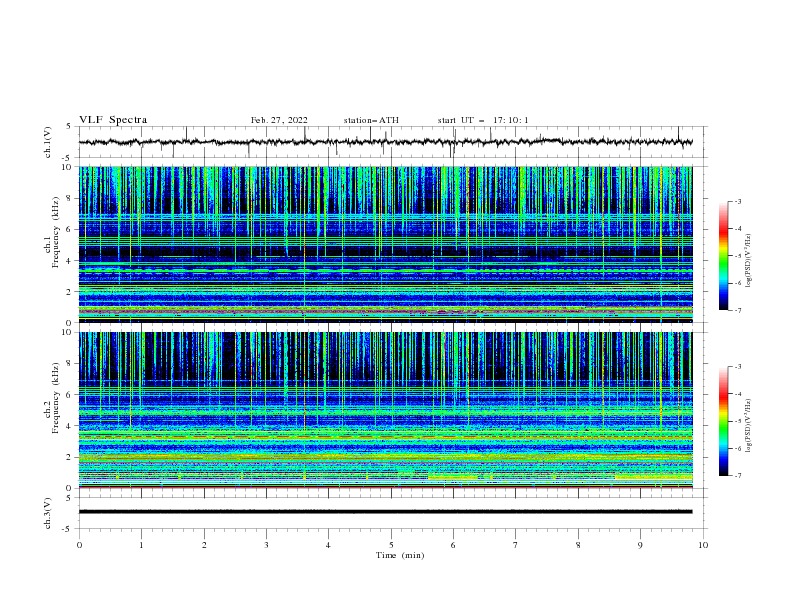Click the "ch.1(V)" axis label
The image size is (792, 612).
tap(48, 142)
